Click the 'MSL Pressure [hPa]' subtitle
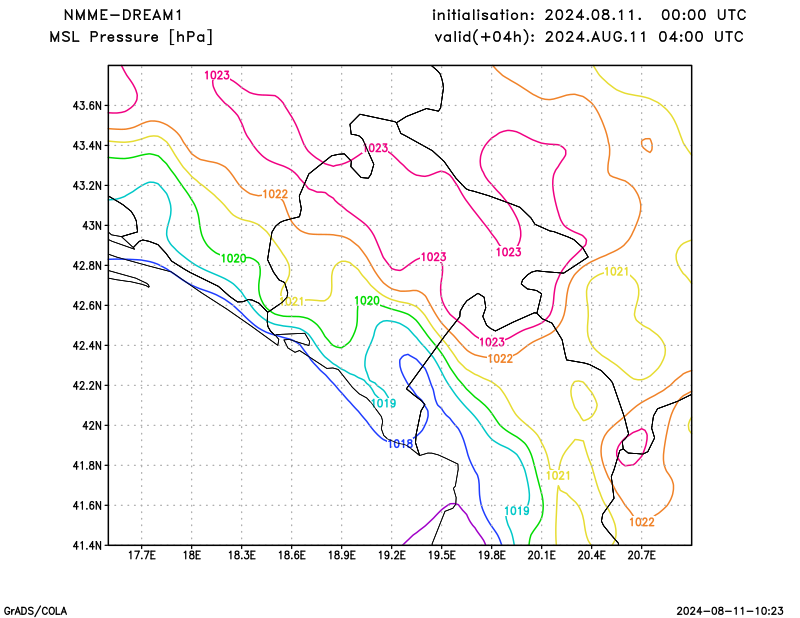 pyautogui.click(x=131, y=37)
